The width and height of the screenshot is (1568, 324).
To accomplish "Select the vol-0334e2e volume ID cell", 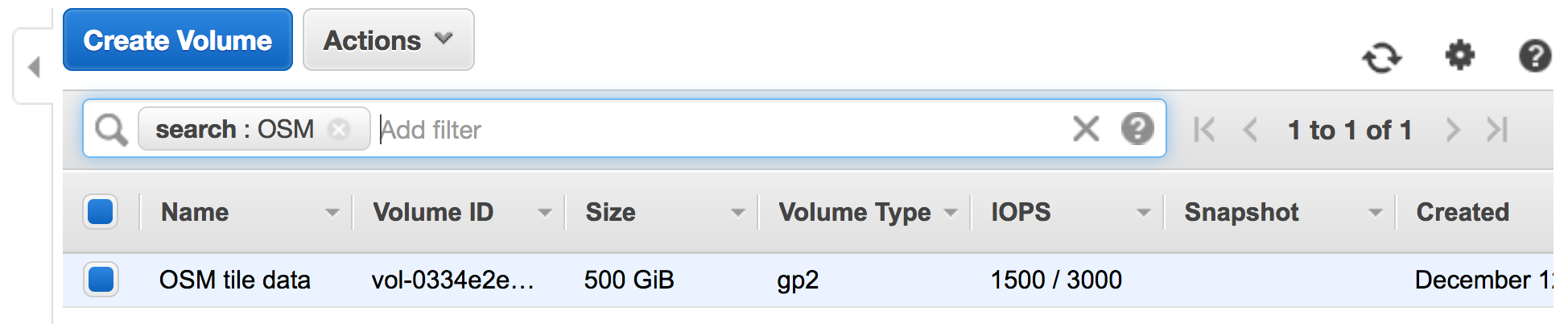I will (x=453, y=280).
